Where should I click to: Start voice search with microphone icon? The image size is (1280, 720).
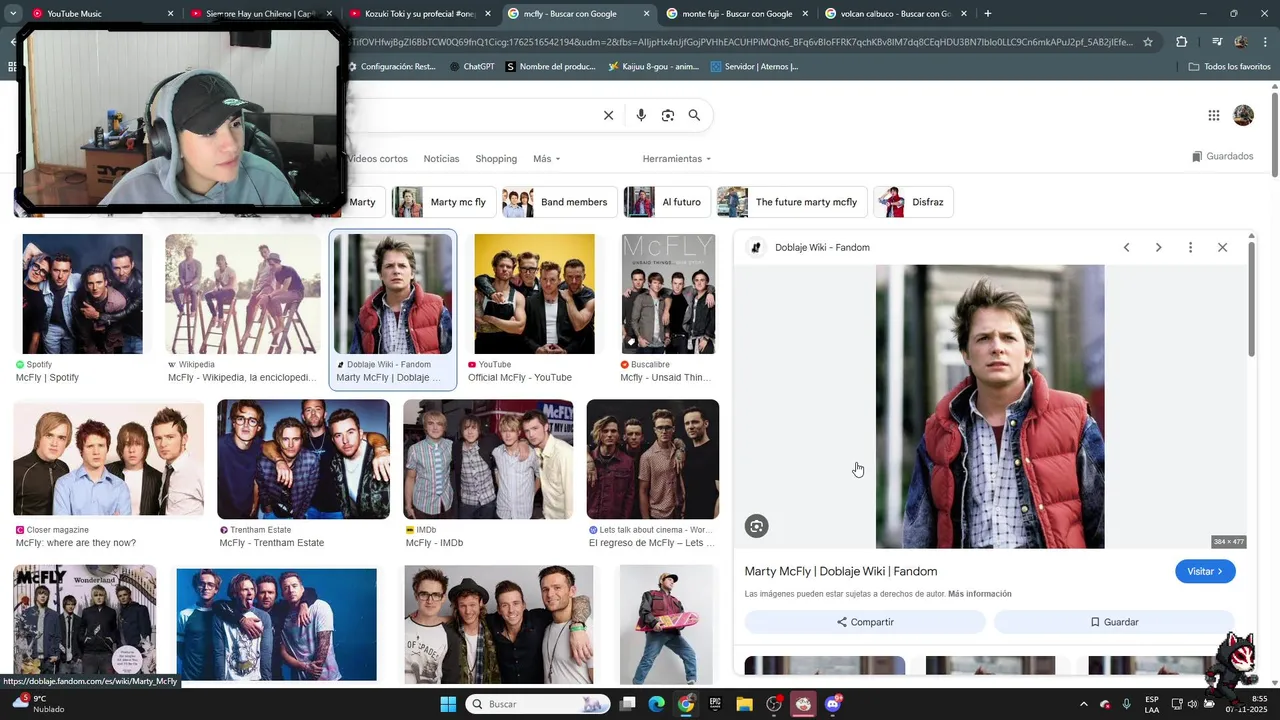pyautogui.click(x=641, y=115)
